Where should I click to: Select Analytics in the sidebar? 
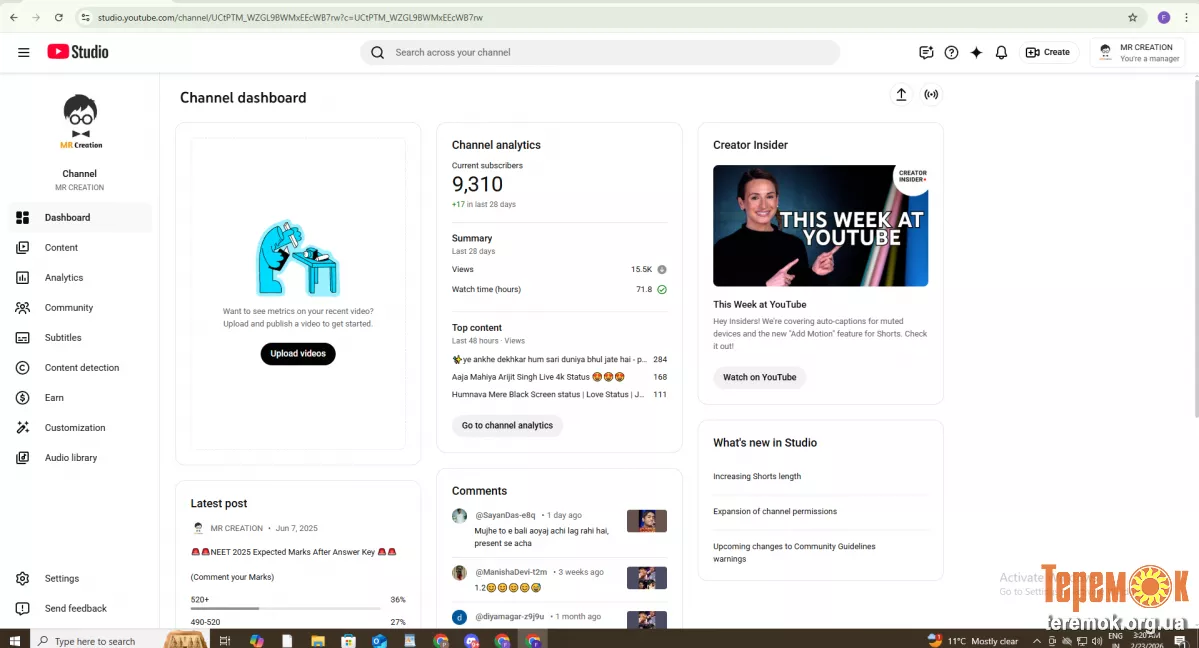[x=64, y=277]
